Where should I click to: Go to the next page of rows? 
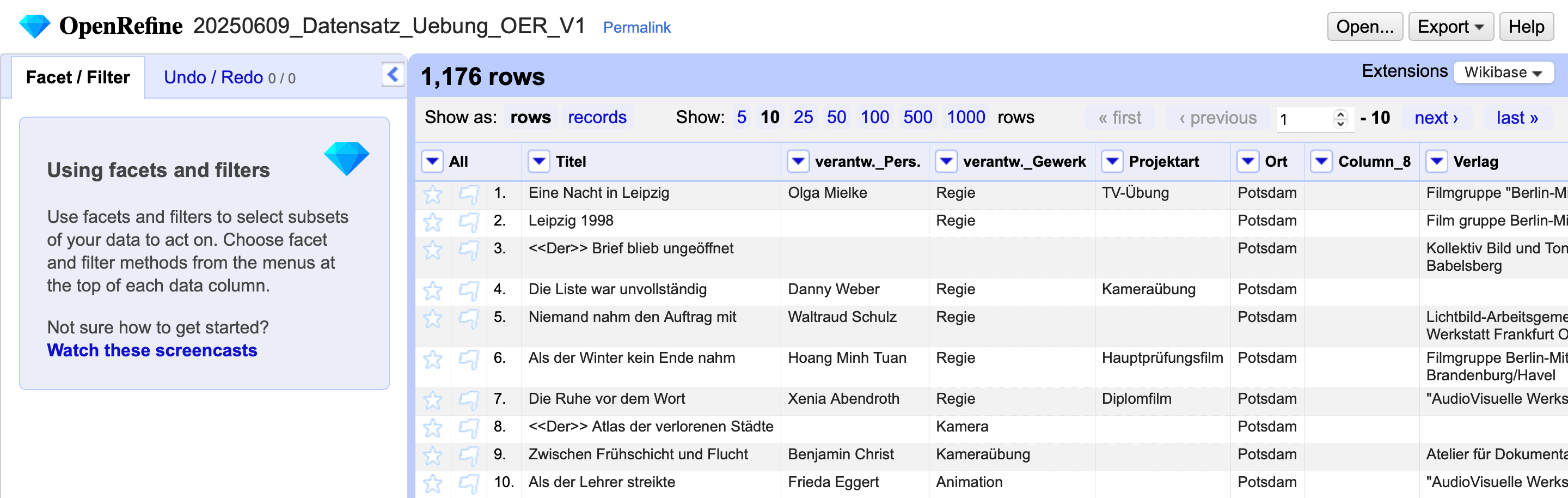(x=1436, y=118)
